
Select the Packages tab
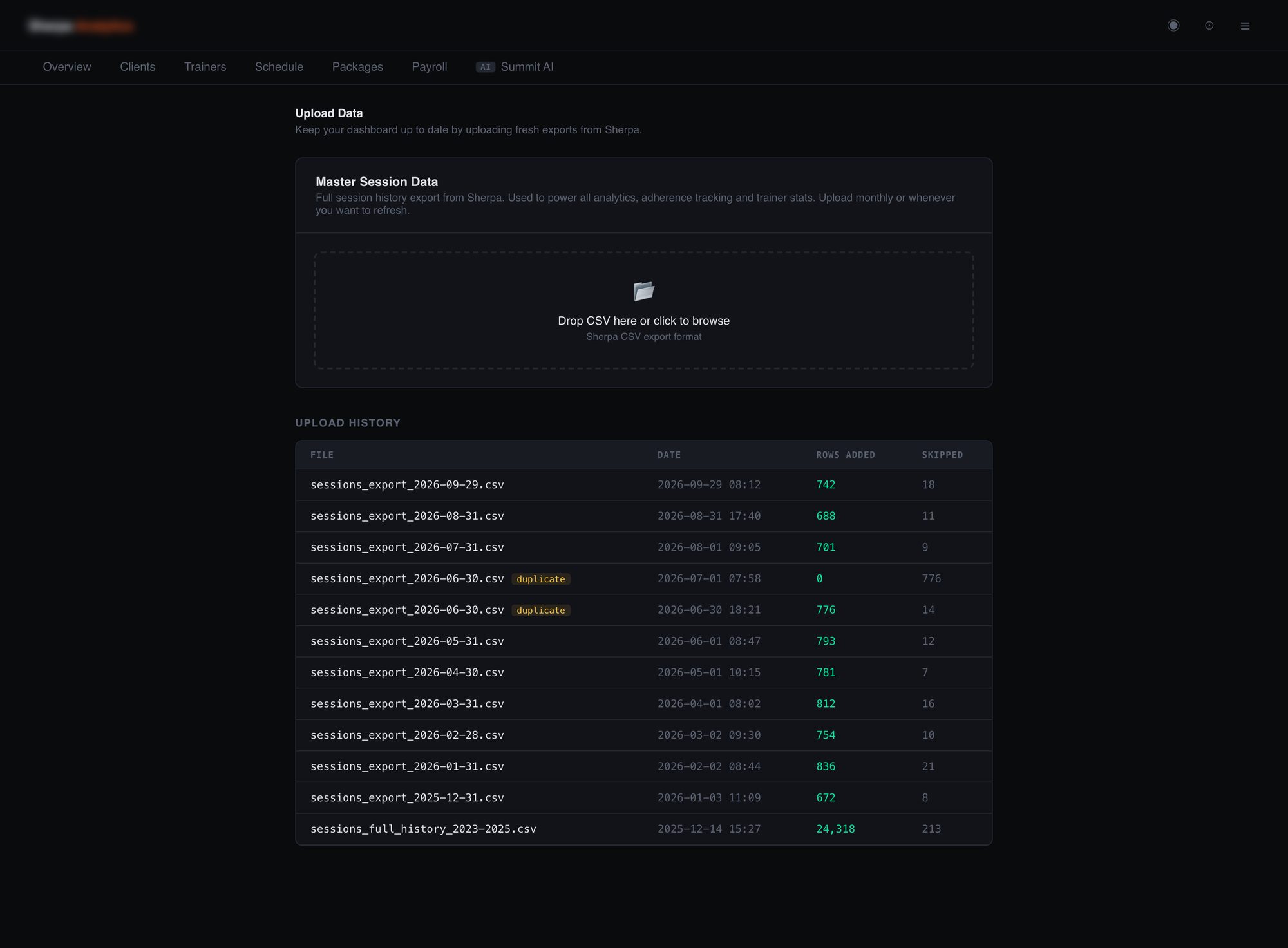[x=357, y=67]
